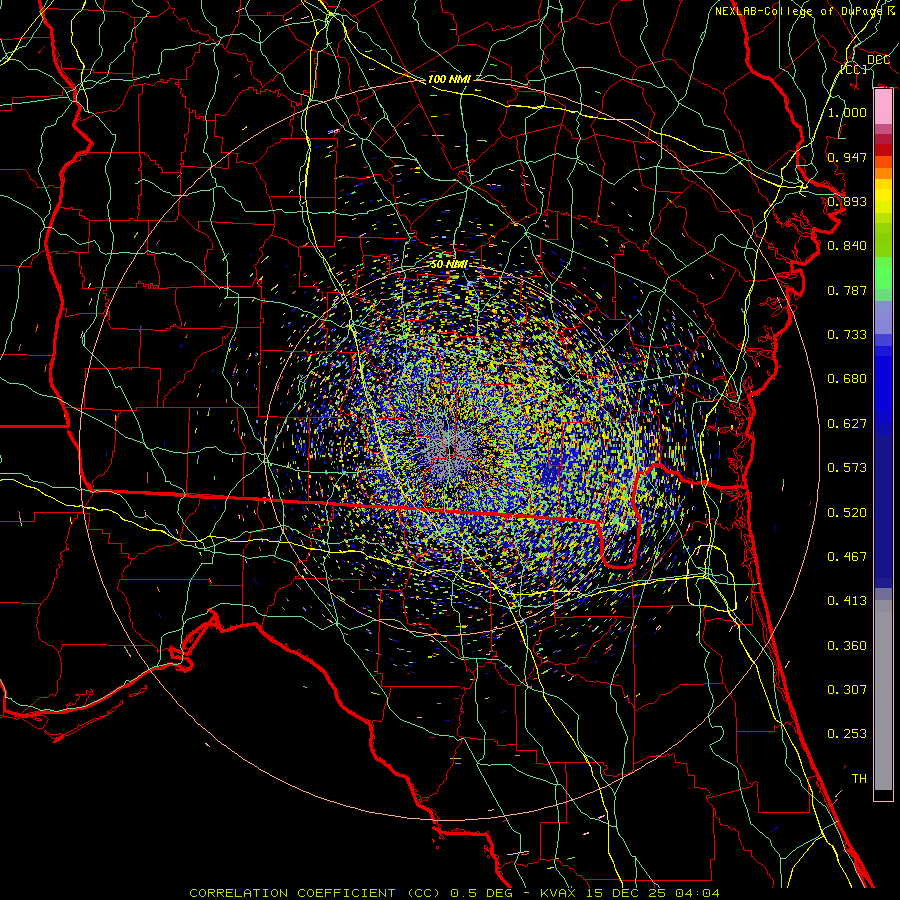Click the [CC] label above the color scale
The height and width of the screenshot is (900, 900).
(x=854, y=69)
